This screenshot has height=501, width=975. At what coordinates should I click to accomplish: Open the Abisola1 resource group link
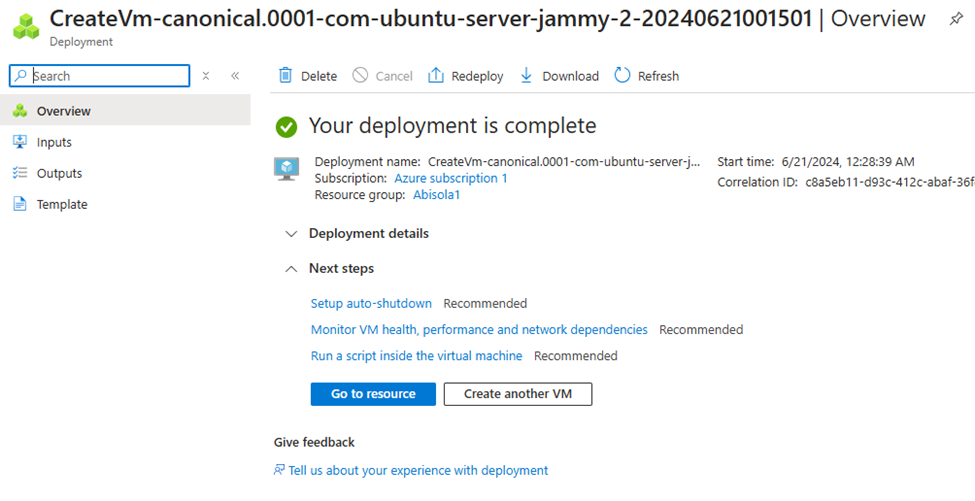point(436,195)
